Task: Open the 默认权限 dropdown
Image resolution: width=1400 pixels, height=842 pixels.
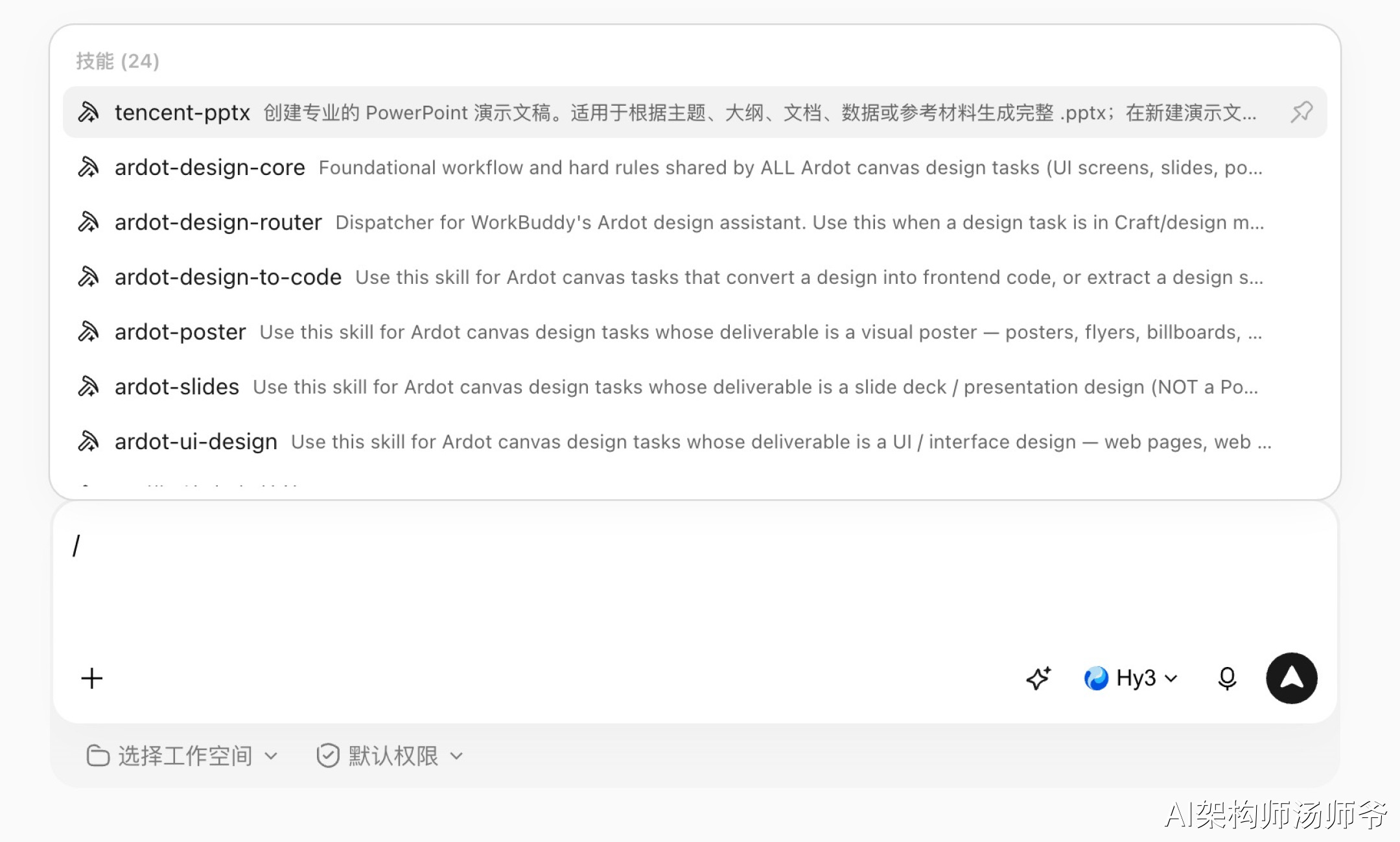Action: click(390, 756)
